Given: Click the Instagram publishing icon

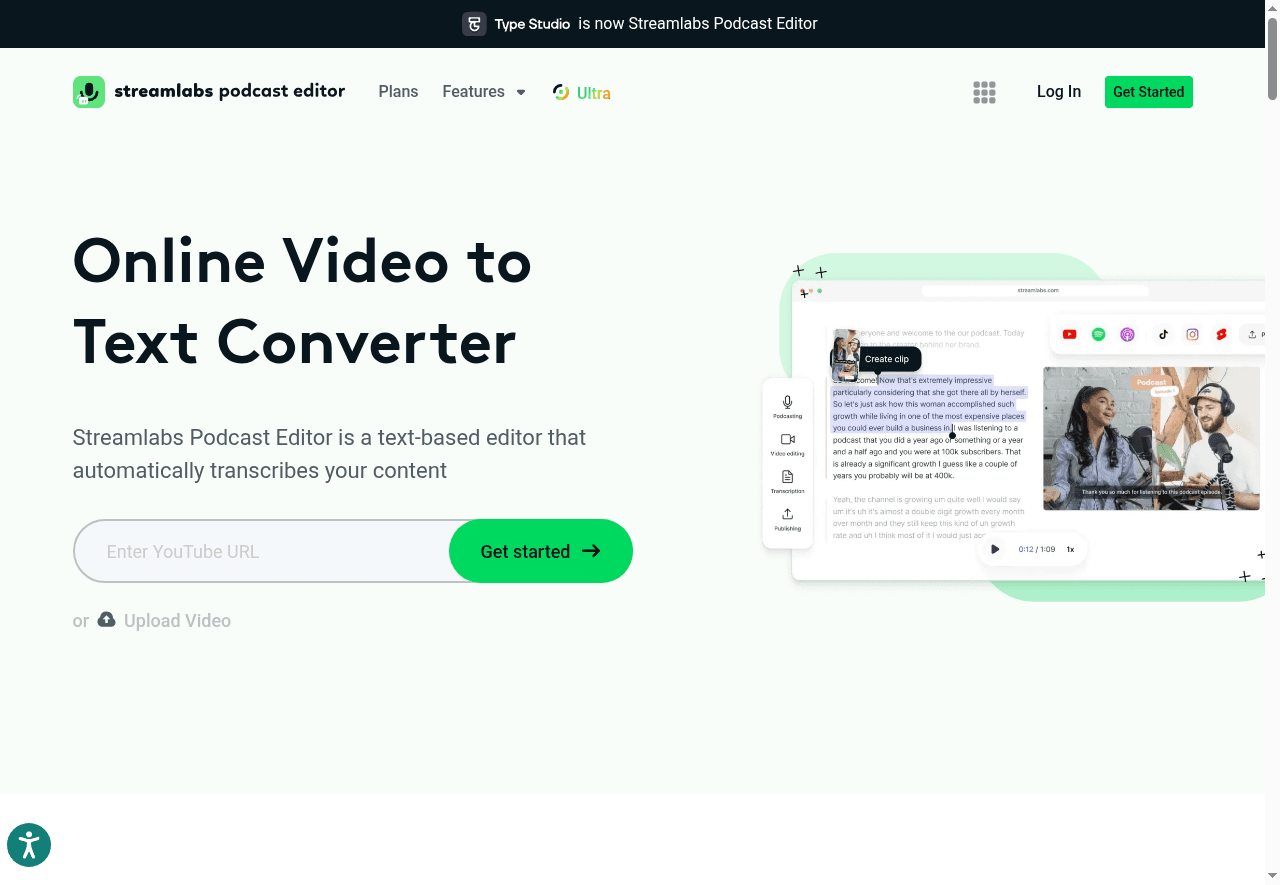Looking at the screenshot, I should pos(1192,334).
